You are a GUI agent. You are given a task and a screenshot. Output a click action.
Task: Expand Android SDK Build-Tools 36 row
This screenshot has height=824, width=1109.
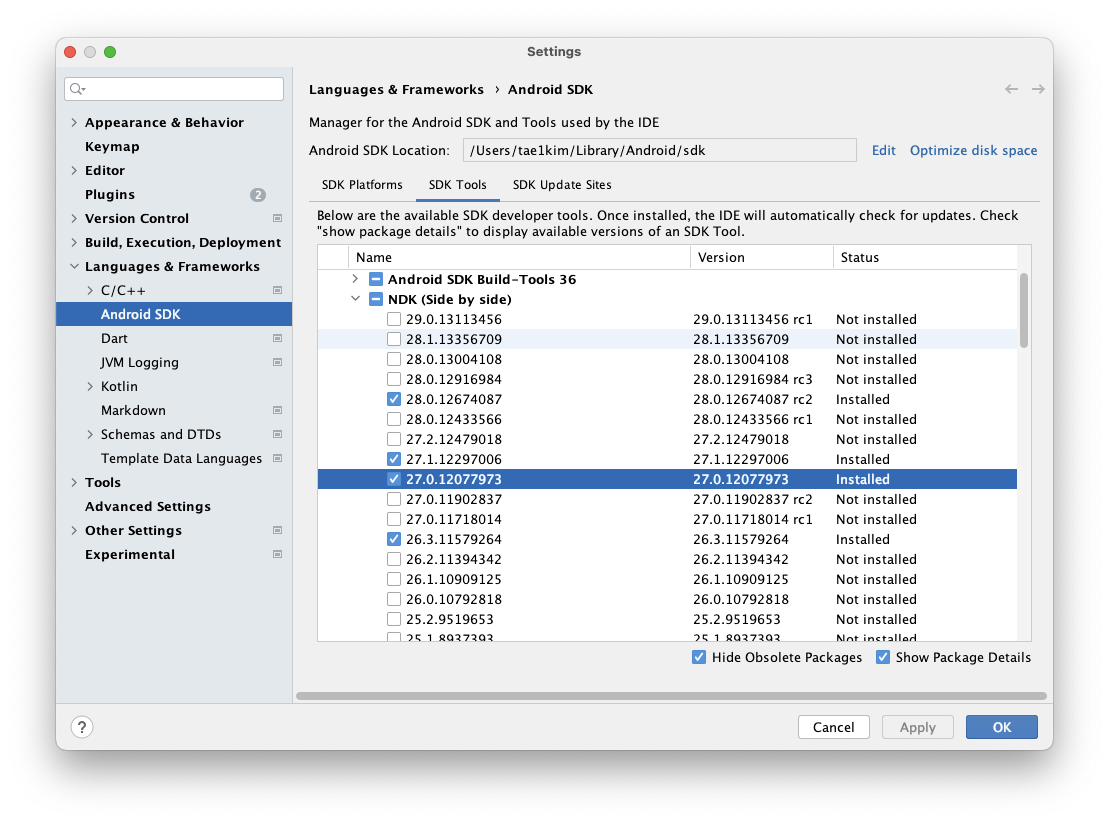355,279
